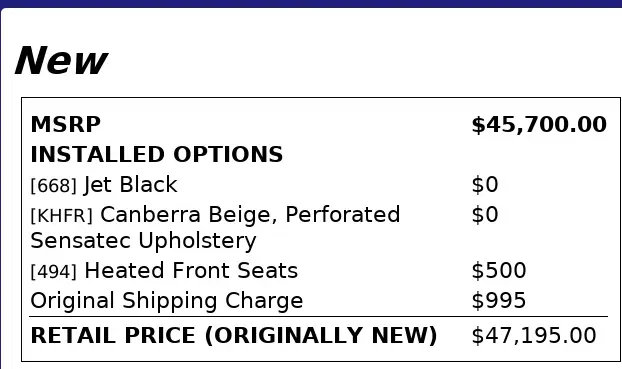The width and height of the screenshot is (622, 369).
Task: Click the [494] option code
Action: point(54,271)
